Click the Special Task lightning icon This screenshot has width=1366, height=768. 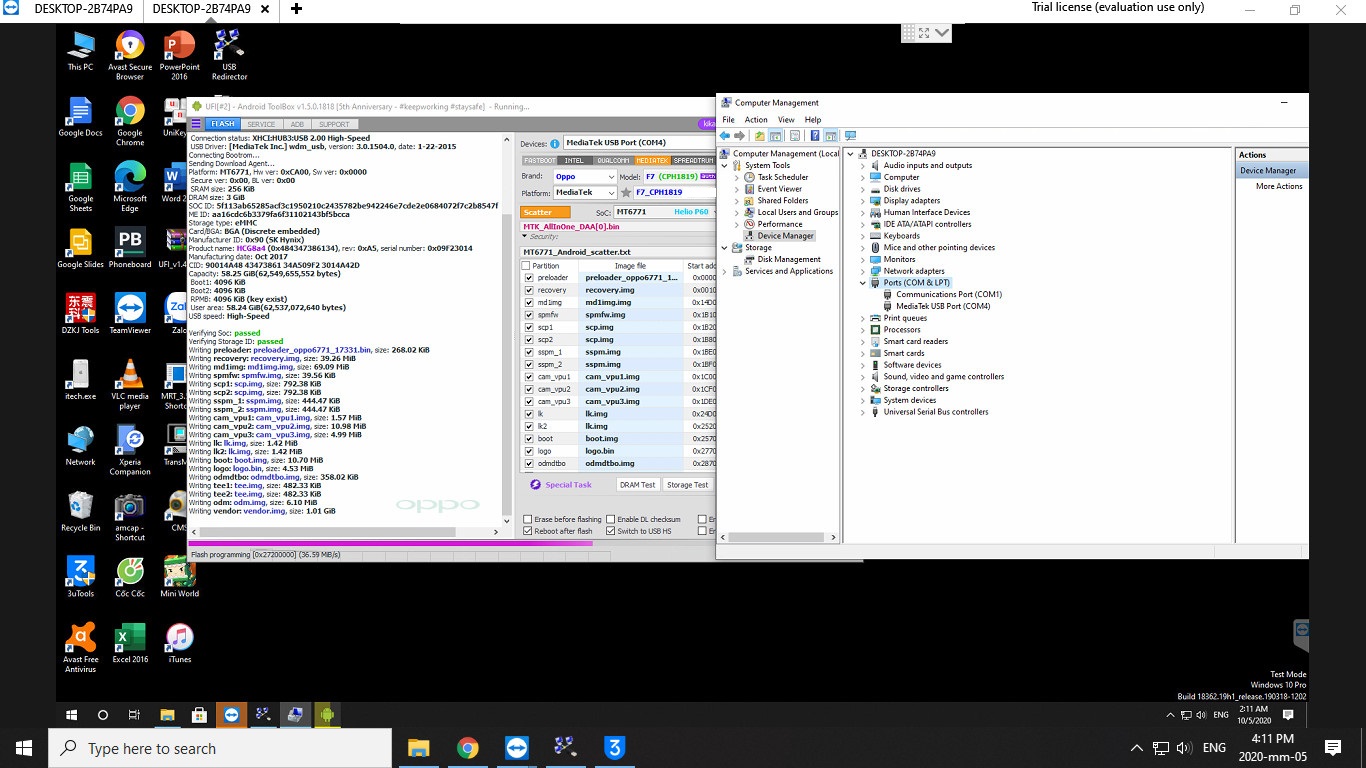pos(536,484)
